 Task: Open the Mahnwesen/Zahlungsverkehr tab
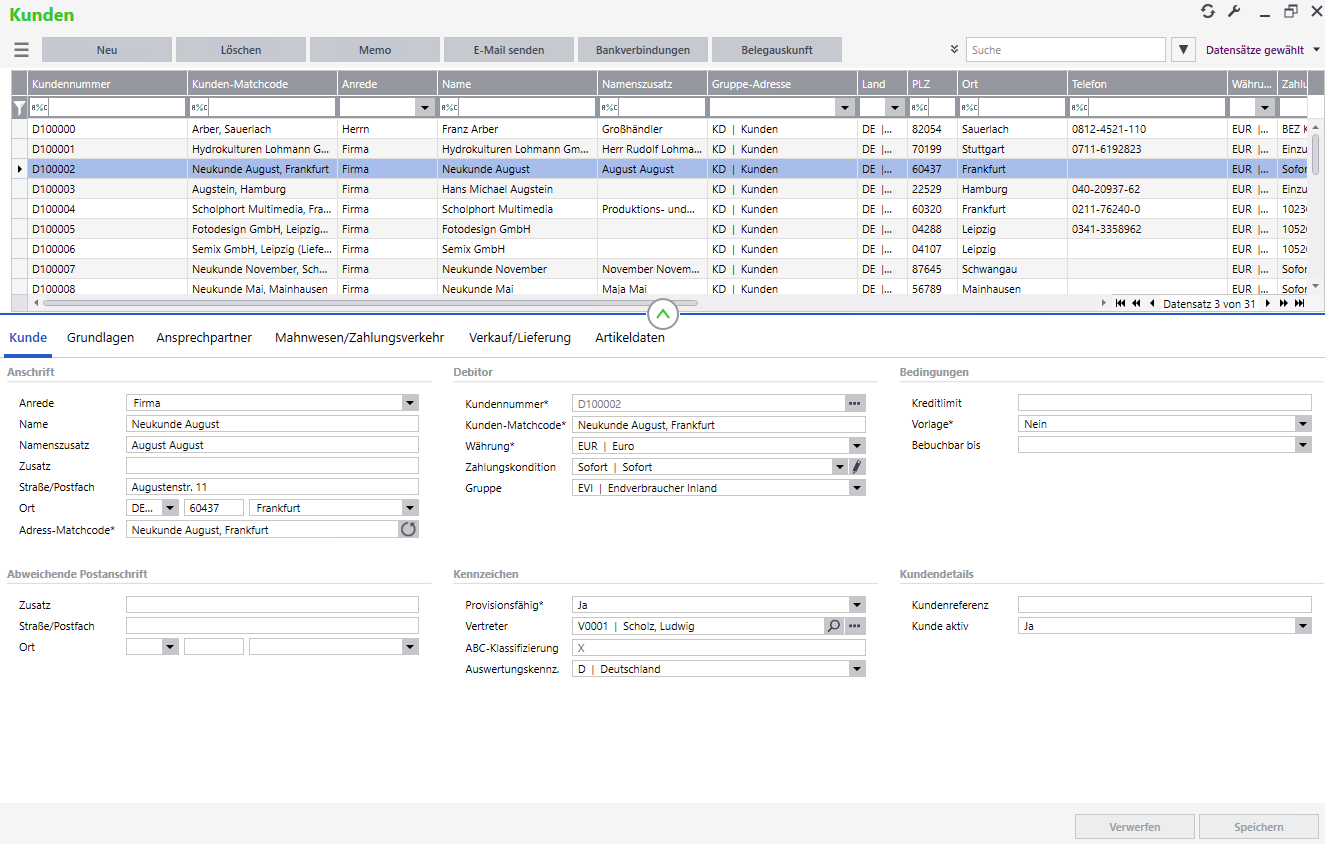coord(359,338)
